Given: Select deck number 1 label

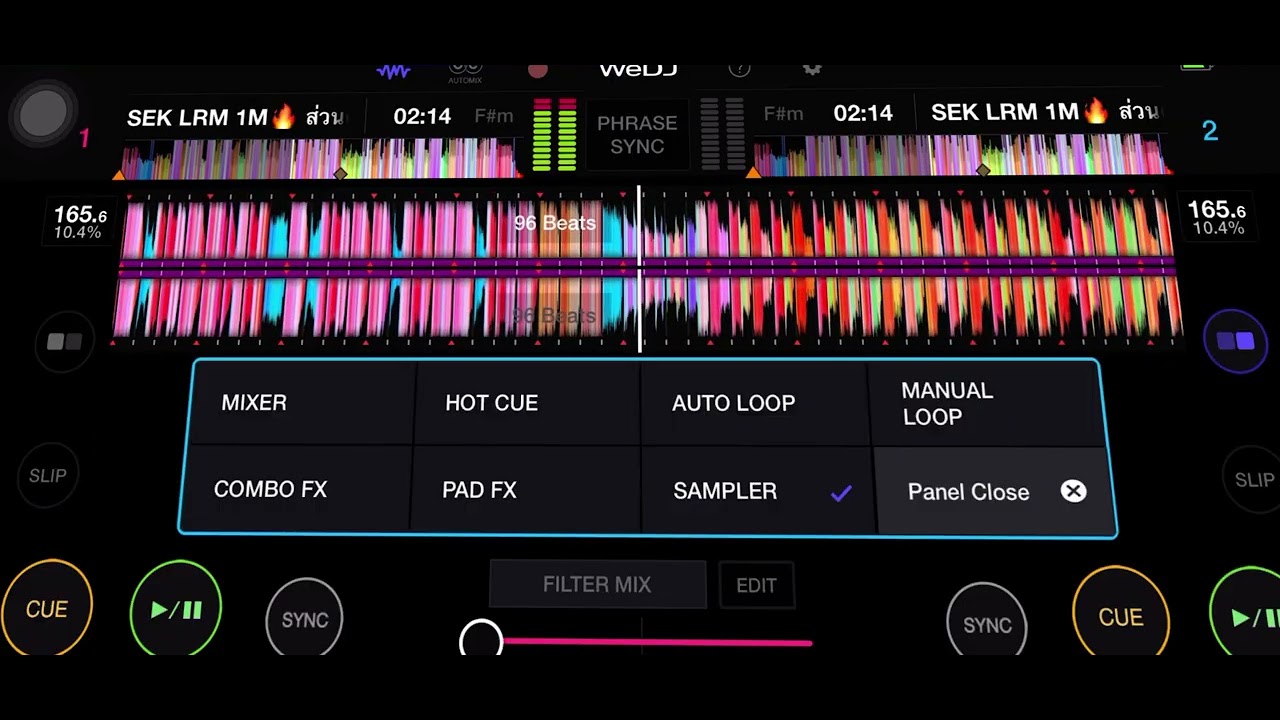Looking at the screenshot, I should coord(85,139).
